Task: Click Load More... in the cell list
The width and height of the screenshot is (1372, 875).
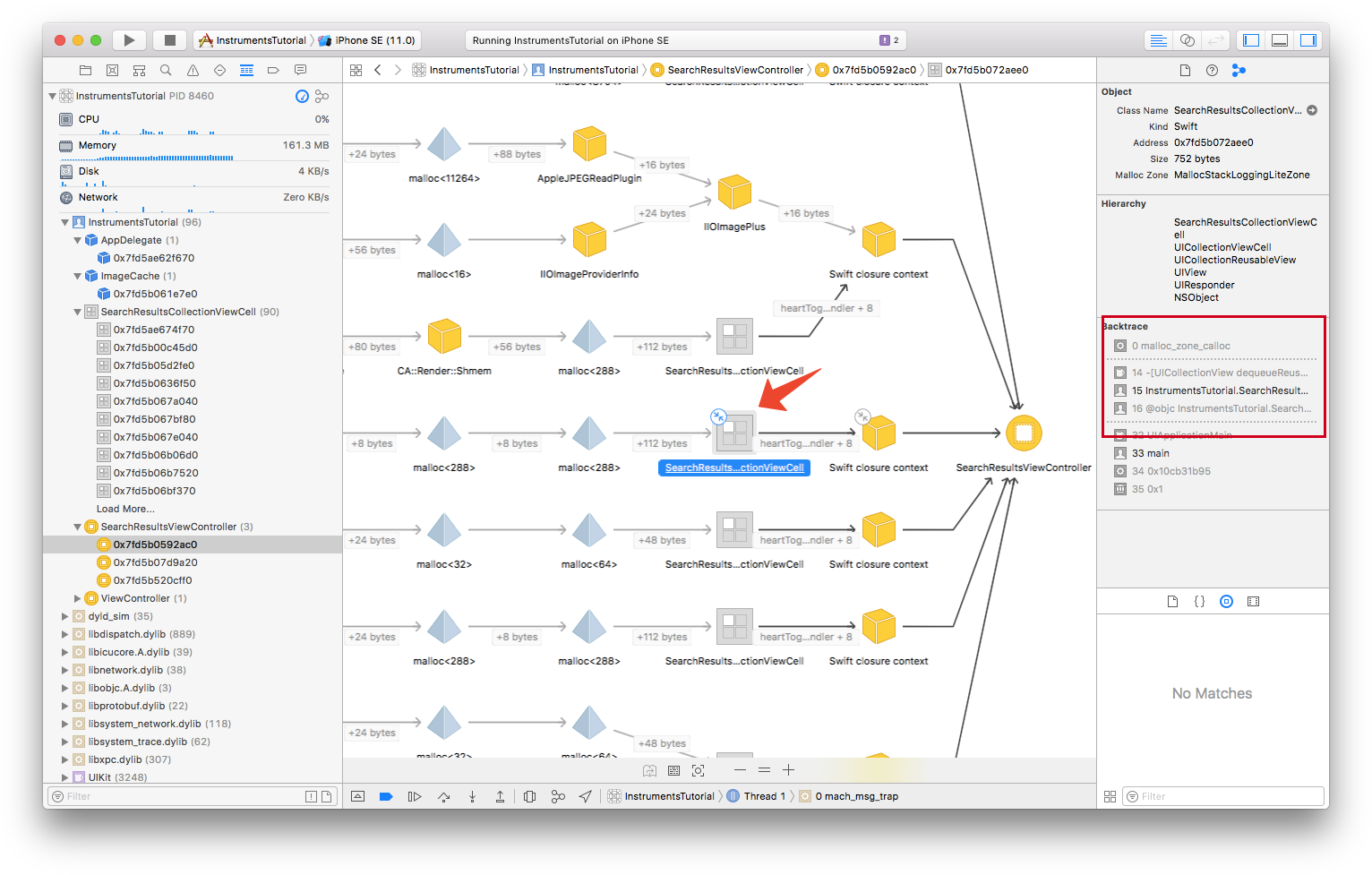Action: 125,509
